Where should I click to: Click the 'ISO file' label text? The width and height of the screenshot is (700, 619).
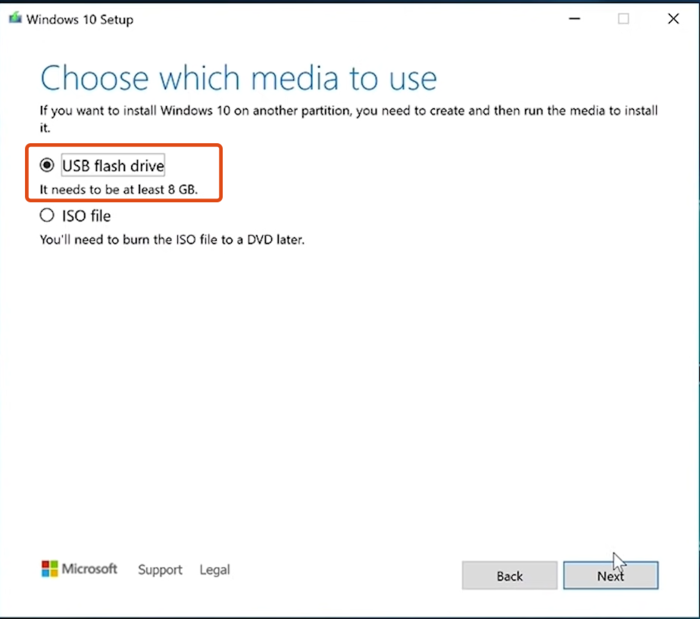[86, 216]
